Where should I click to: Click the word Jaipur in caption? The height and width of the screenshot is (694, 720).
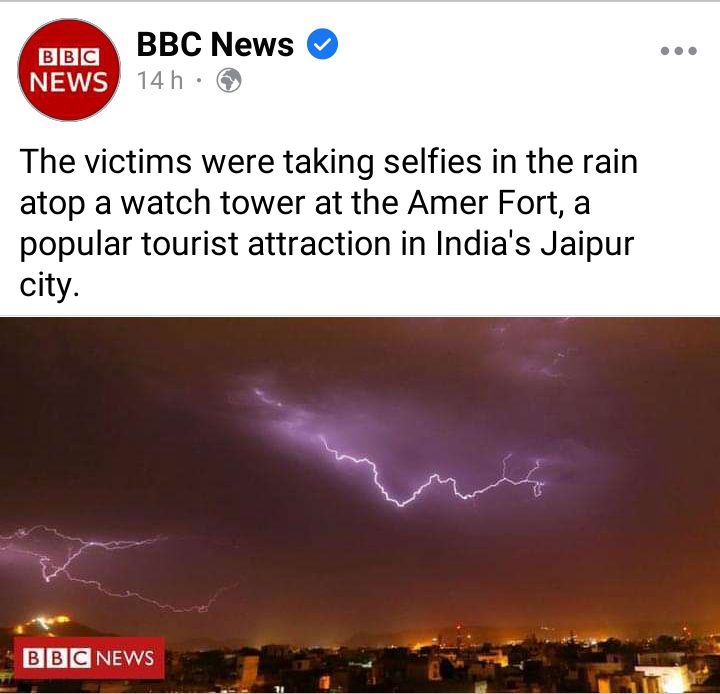587,244
